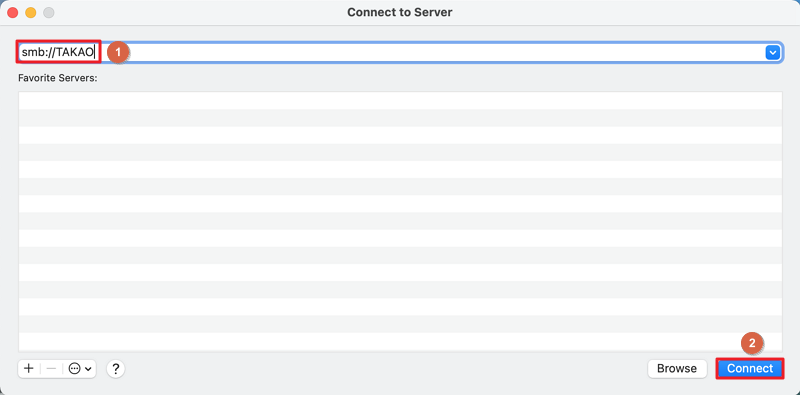Click chevron beside the ellipsis action icon

coord(88,369)
